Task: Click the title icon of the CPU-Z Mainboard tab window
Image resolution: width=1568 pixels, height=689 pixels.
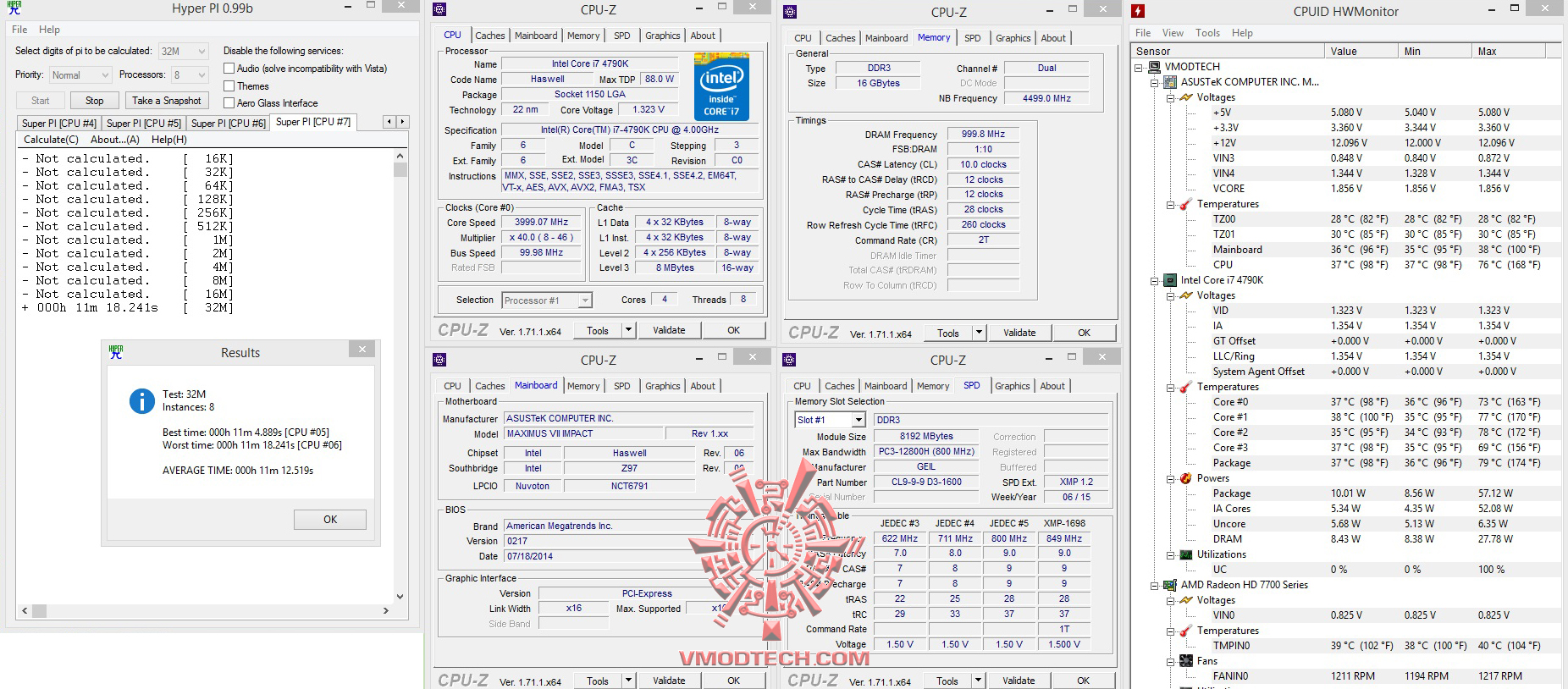Action: (x=439, y=360)
